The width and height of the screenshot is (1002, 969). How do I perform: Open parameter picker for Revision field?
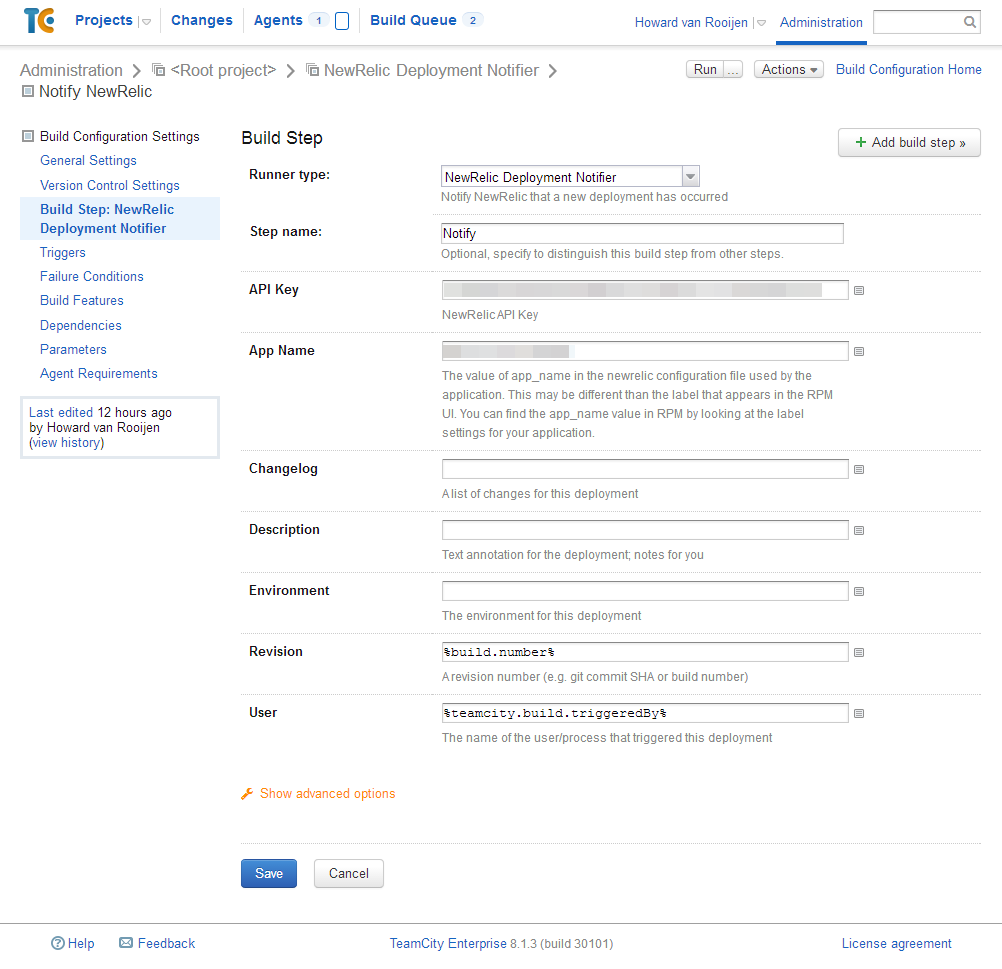(x=859, y=653)
